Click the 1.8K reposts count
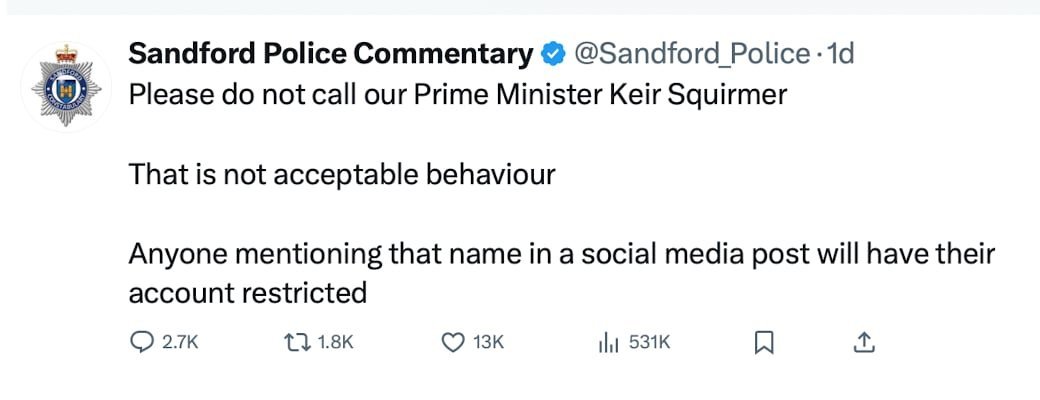The height and width of the screenshot is (400, 1040). pos(336,343)
